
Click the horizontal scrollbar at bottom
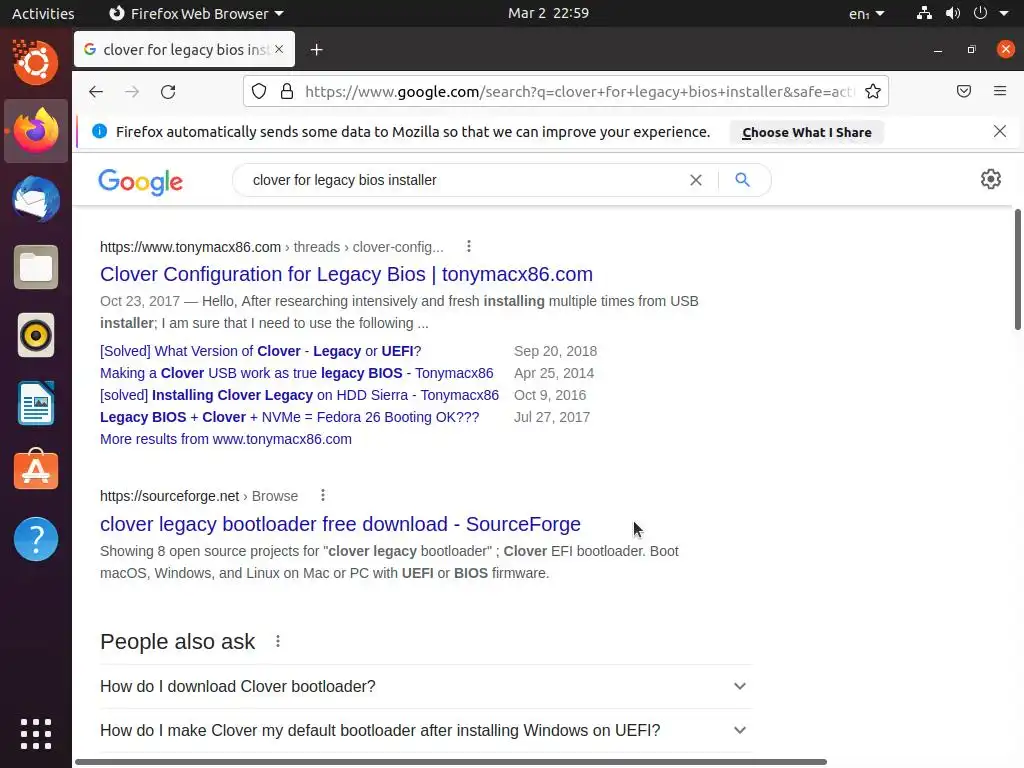[x=451, y=761]
